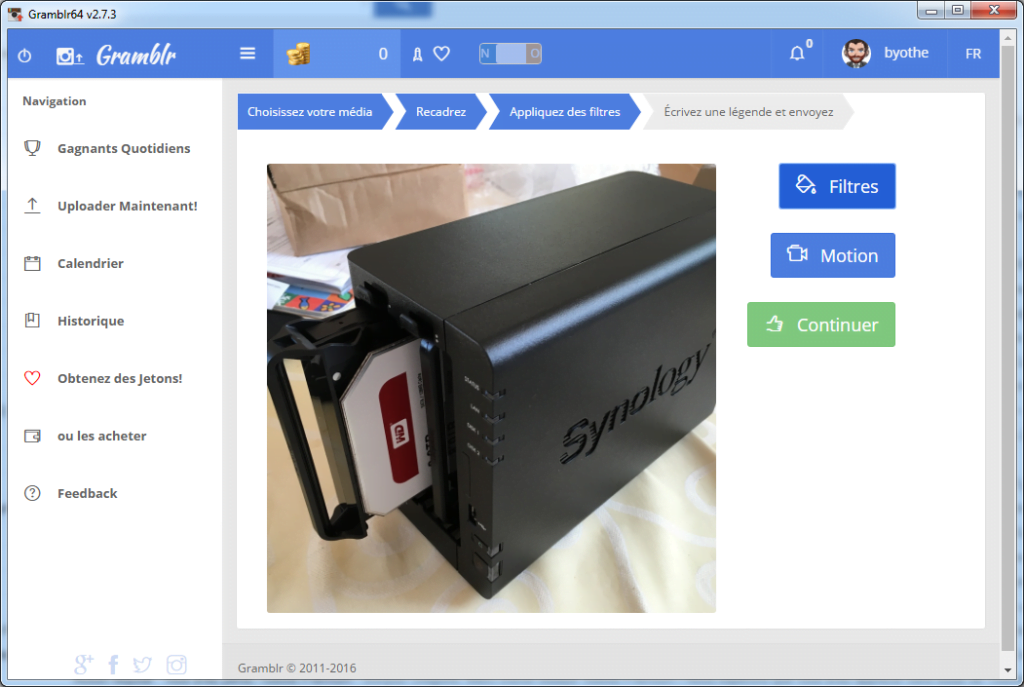Go to Choisissez votre média step

[311, 112]
